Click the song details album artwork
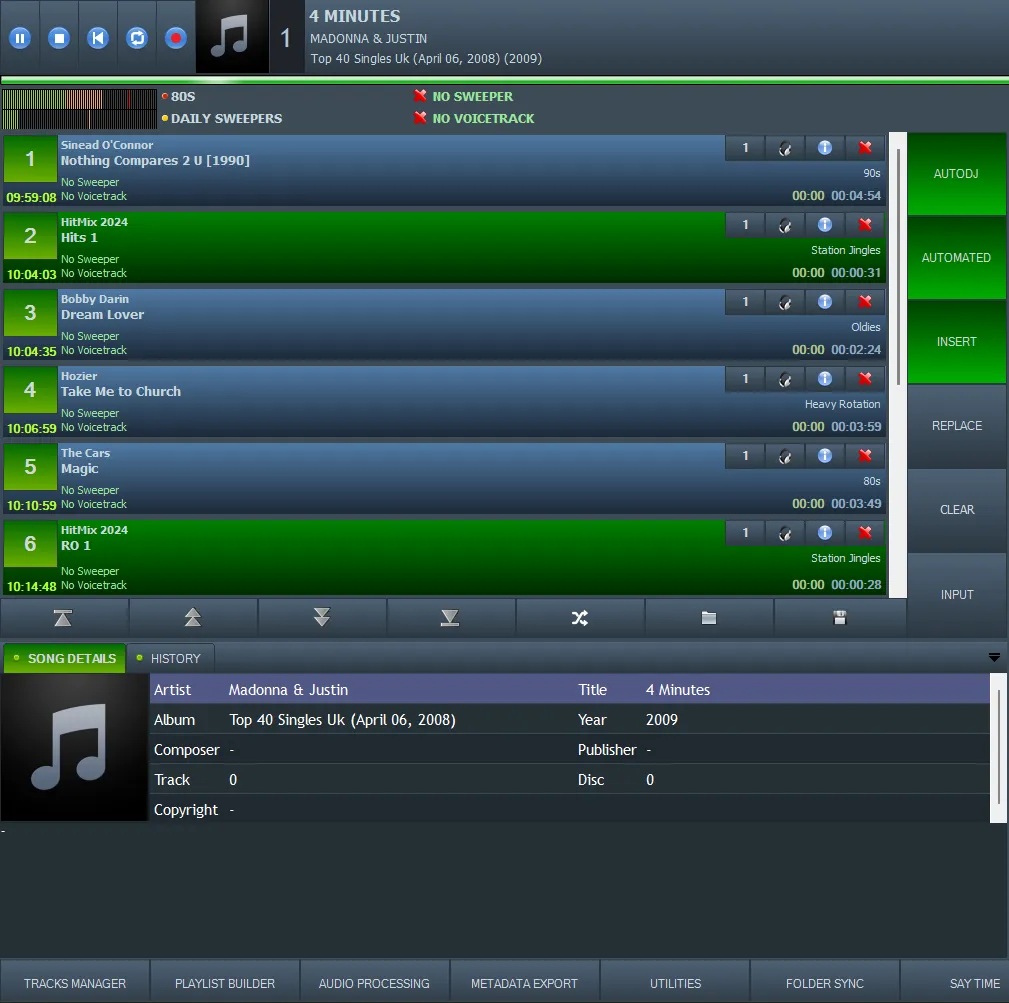Image resolution: width=1009 pixels, height=1003 pixels. coord(75,747)
